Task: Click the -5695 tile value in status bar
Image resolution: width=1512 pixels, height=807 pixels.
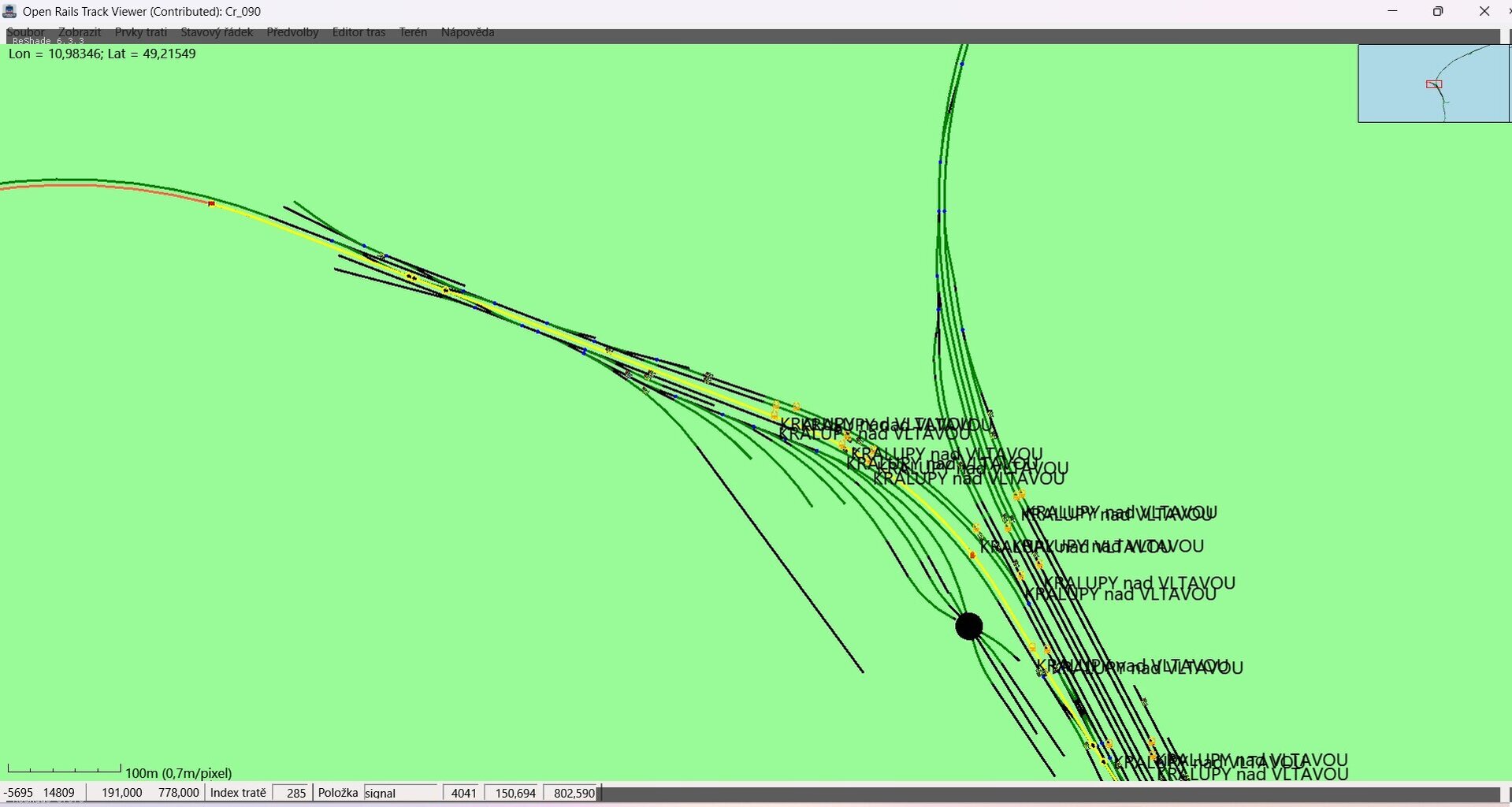Action: click(x=19, y=793)
